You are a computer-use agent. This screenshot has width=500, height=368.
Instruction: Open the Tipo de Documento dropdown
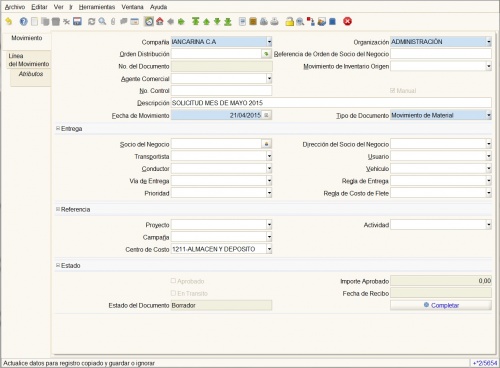(488, 115)
